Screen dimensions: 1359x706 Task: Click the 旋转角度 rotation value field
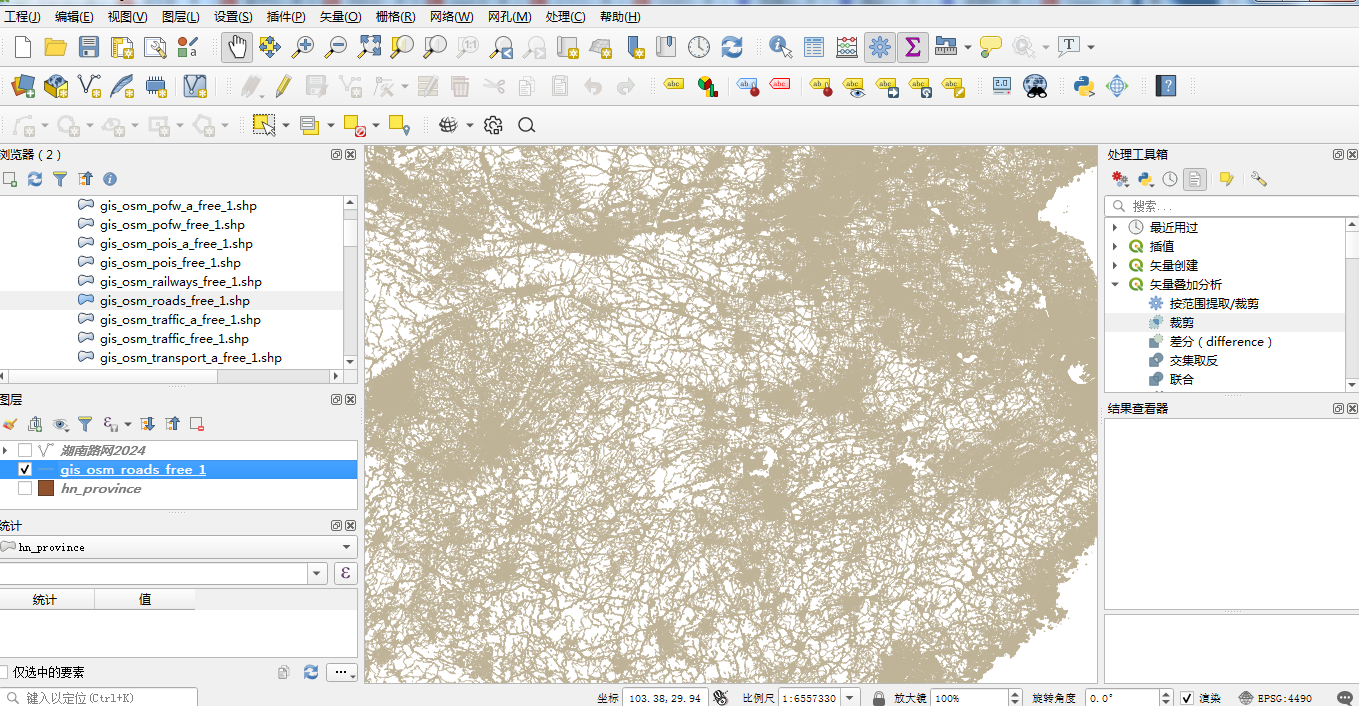pyautogui.click(x=1123, y=698)
